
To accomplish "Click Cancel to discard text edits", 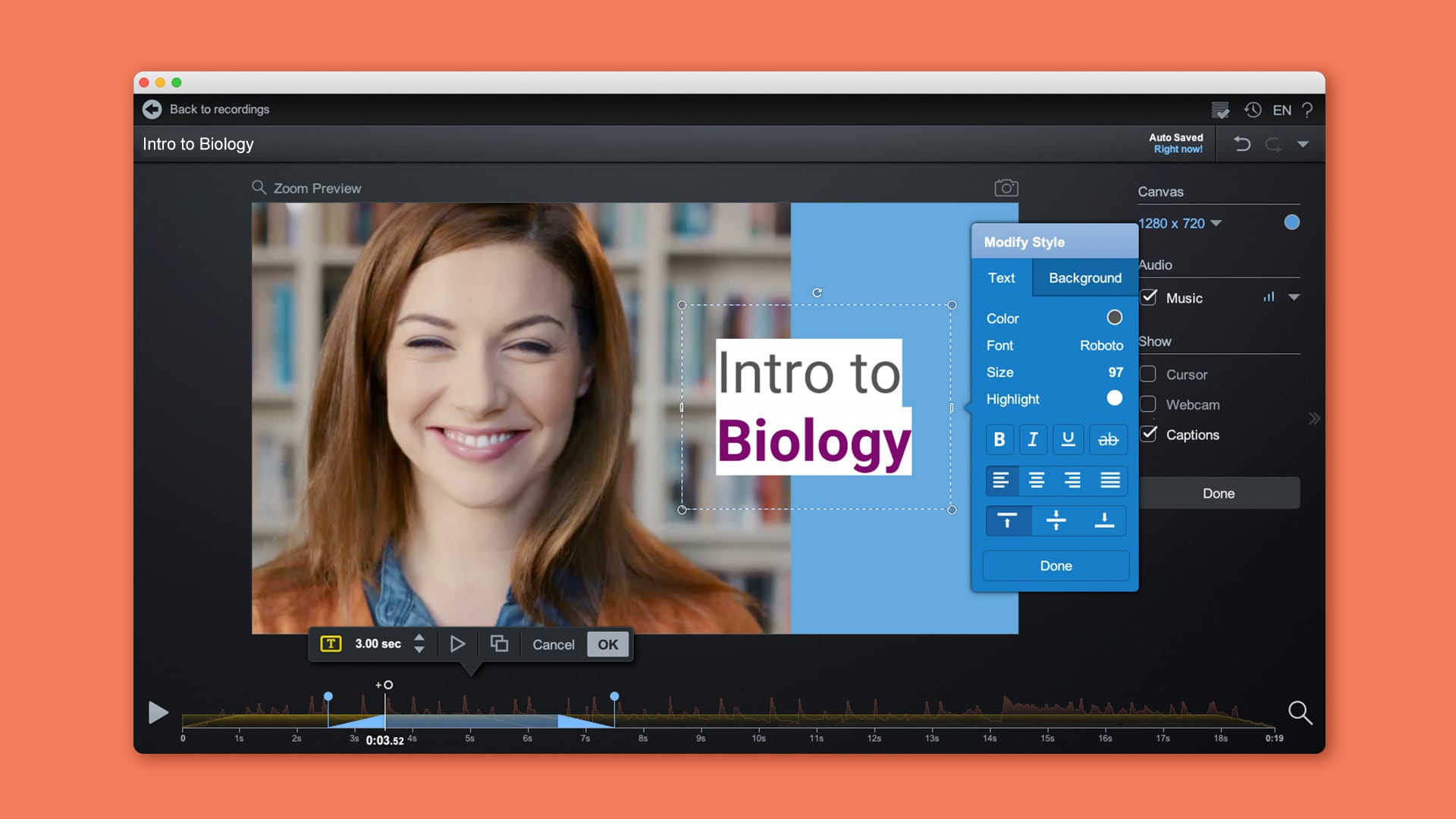I will click(x=554, y=644).
